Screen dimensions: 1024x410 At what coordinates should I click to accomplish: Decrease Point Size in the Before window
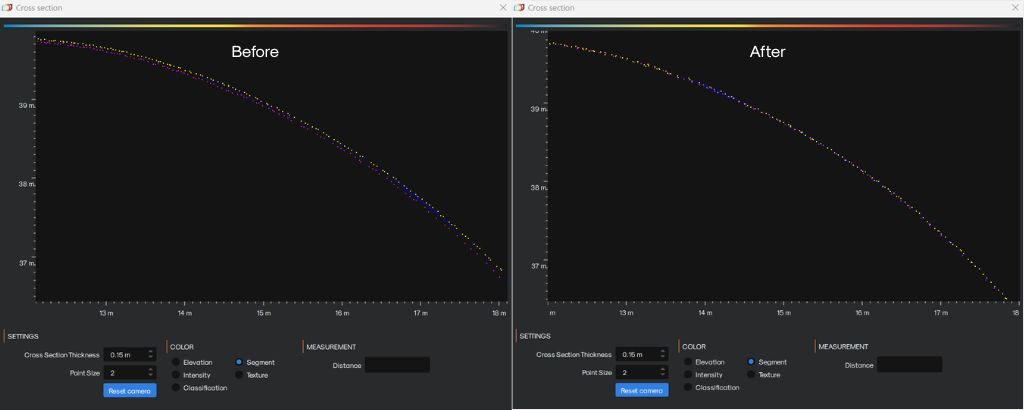click(151, 376)
